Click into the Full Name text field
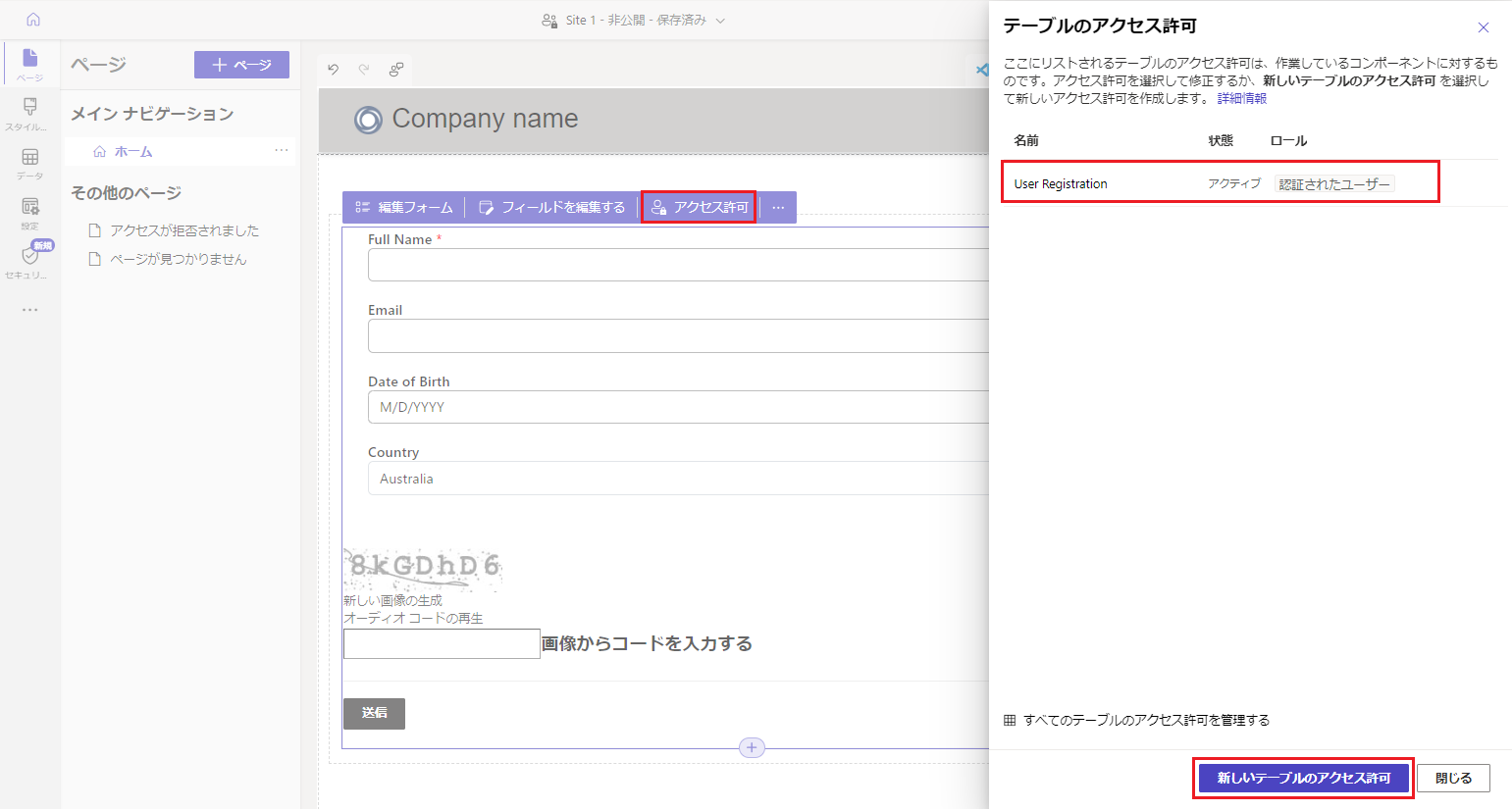Screen dimensions: 1512x811 pos(677,265)
